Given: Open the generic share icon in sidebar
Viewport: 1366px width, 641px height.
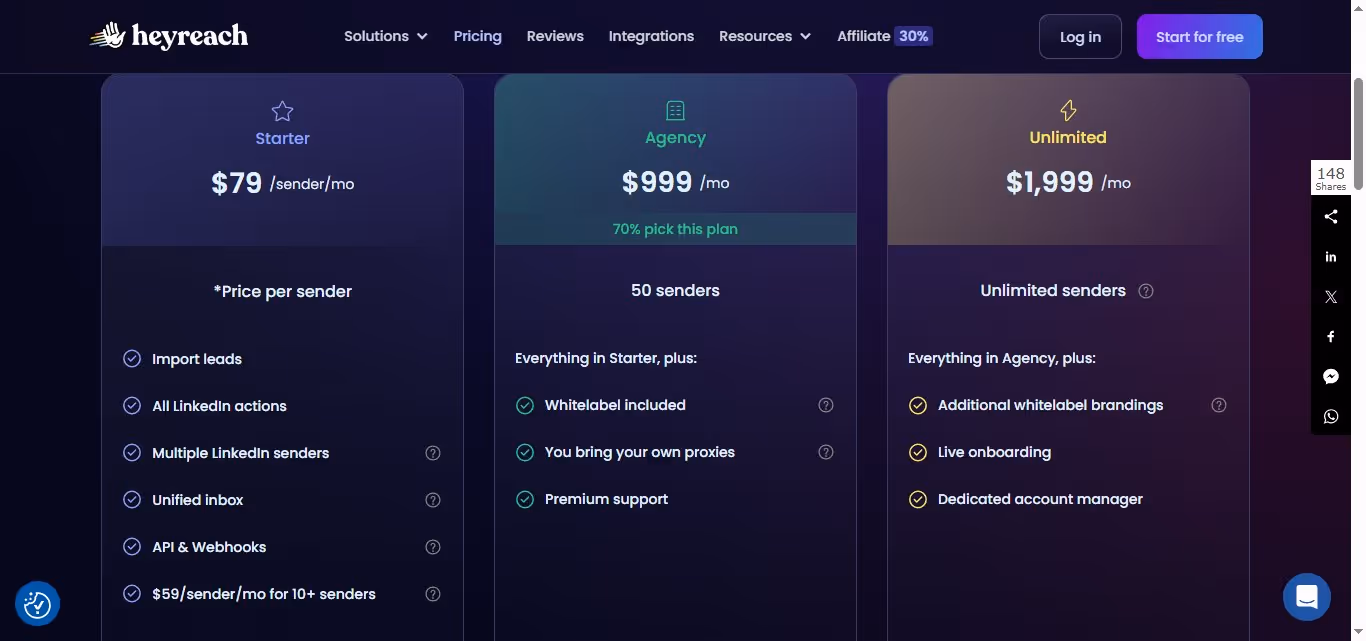Looking at the screenshot, I should tap(1330, 216).
